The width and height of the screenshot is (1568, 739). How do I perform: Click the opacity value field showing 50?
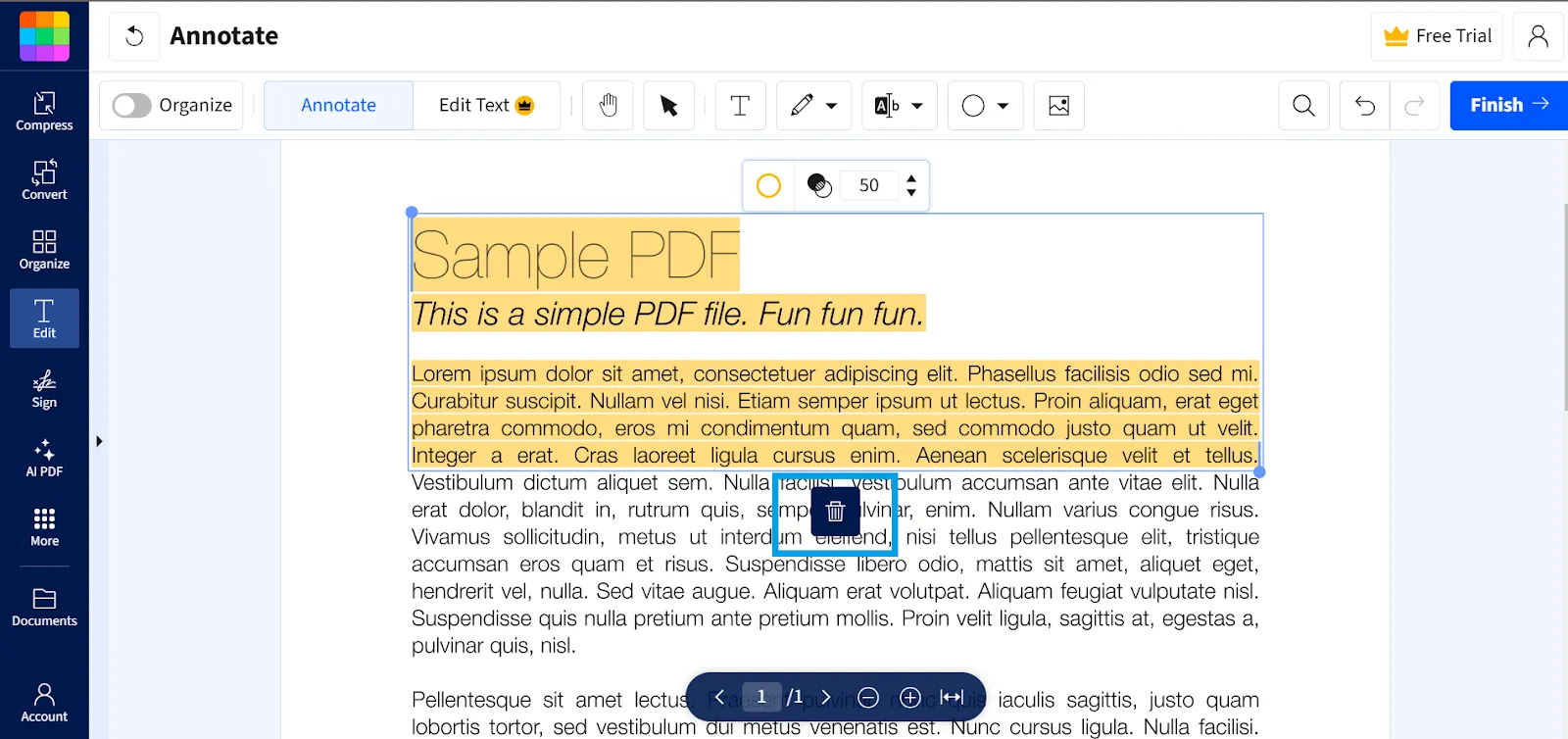tap(869, 185)
